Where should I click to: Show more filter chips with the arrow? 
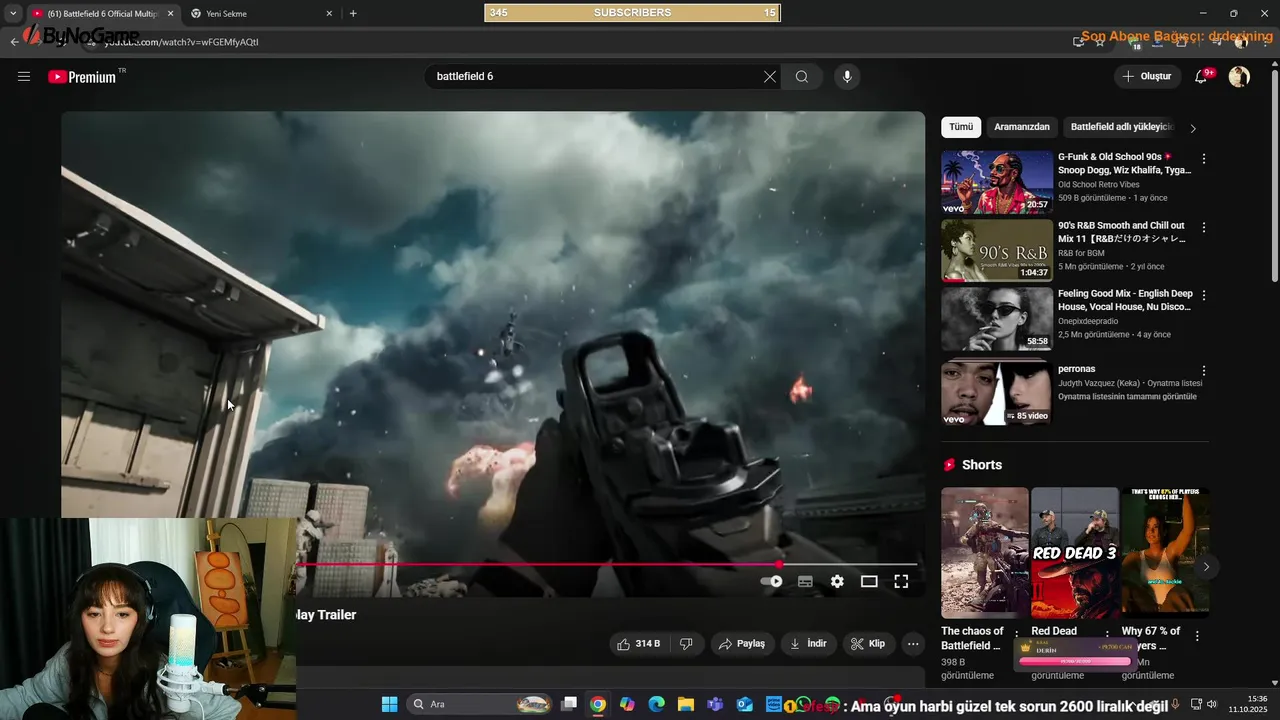pos(1193,128)
